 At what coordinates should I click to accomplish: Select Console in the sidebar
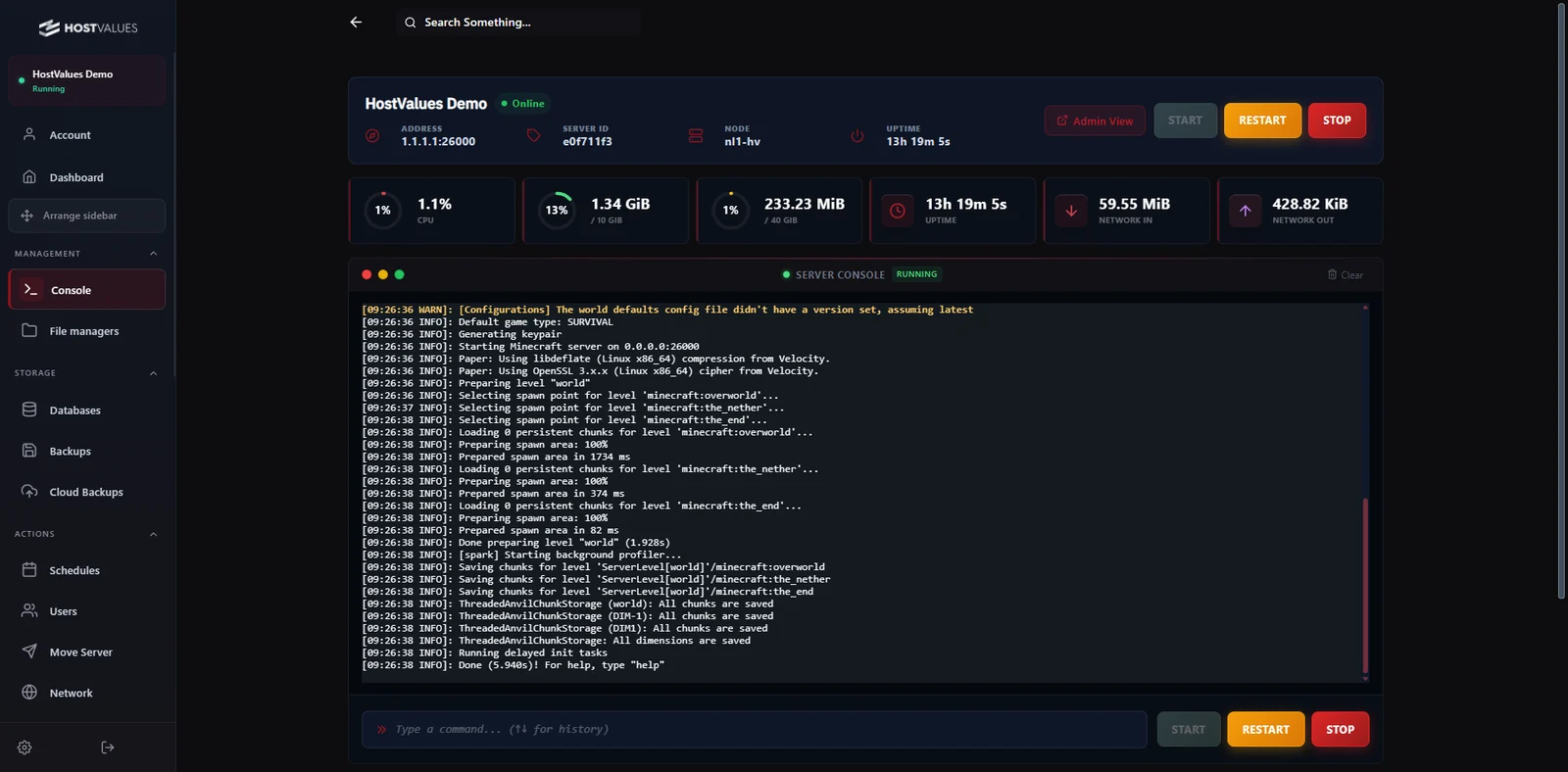point(86,290)
